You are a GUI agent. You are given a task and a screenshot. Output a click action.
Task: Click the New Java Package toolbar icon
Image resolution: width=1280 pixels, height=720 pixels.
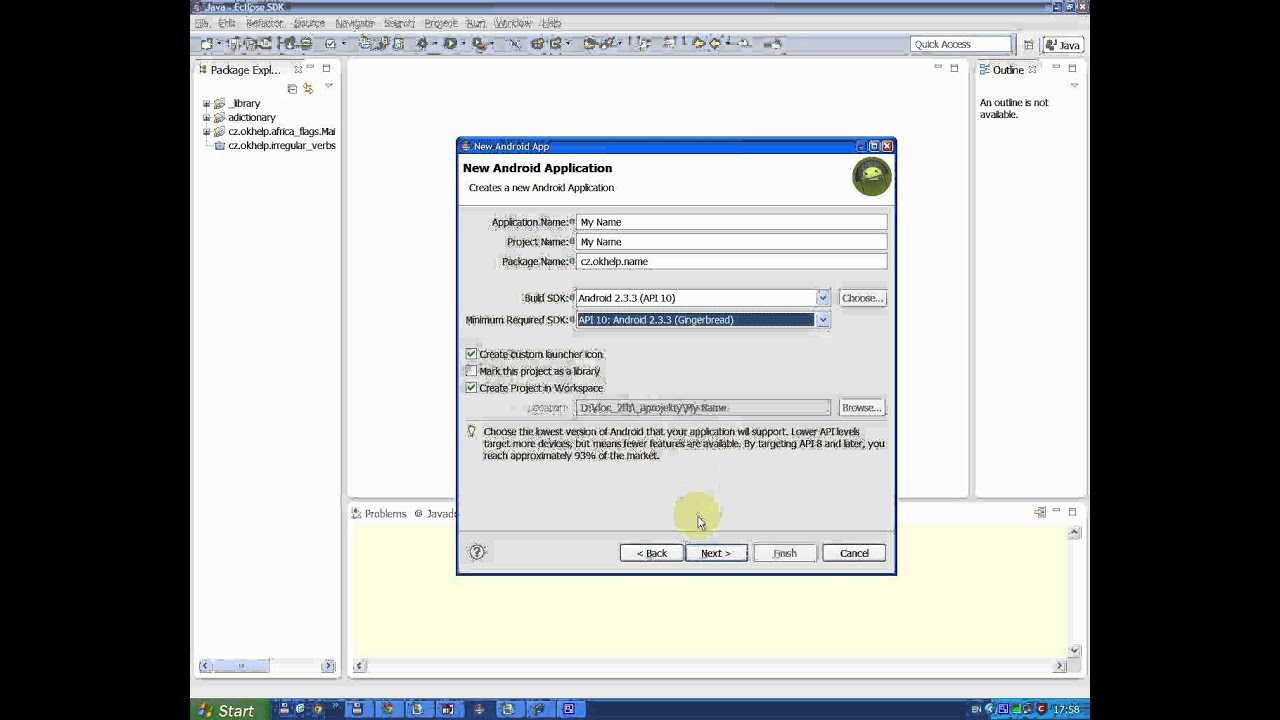538,44
